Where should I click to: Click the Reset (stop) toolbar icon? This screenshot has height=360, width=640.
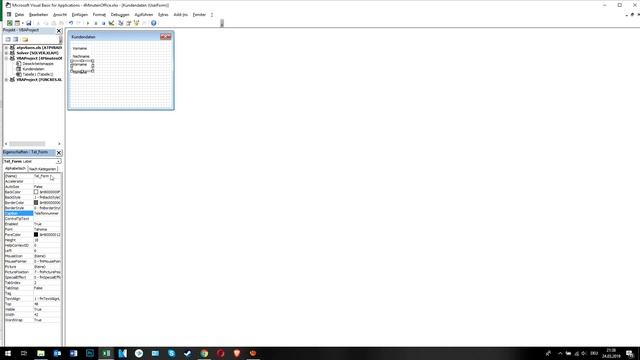pyautogui.click(x=103, y=23)
